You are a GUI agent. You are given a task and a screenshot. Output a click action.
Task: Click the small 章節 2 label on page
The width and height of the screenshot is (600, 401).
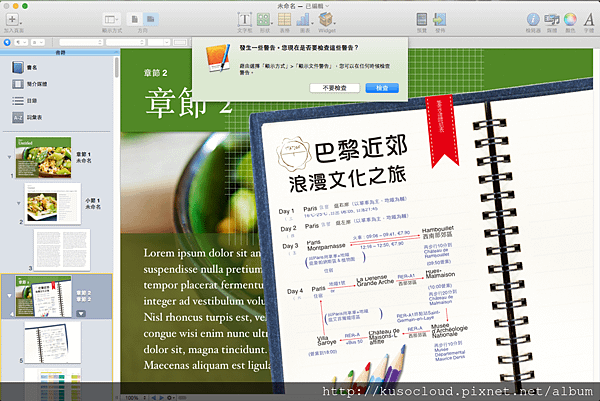point(155,73)
